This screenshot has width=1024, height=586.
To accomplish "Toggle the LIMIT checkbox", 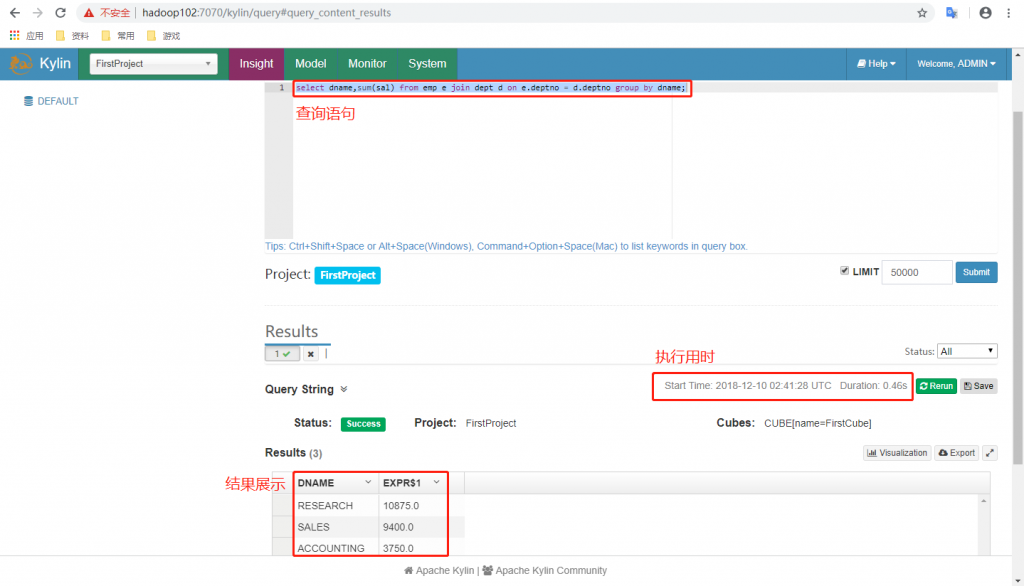I will click(x=844, y=270).
